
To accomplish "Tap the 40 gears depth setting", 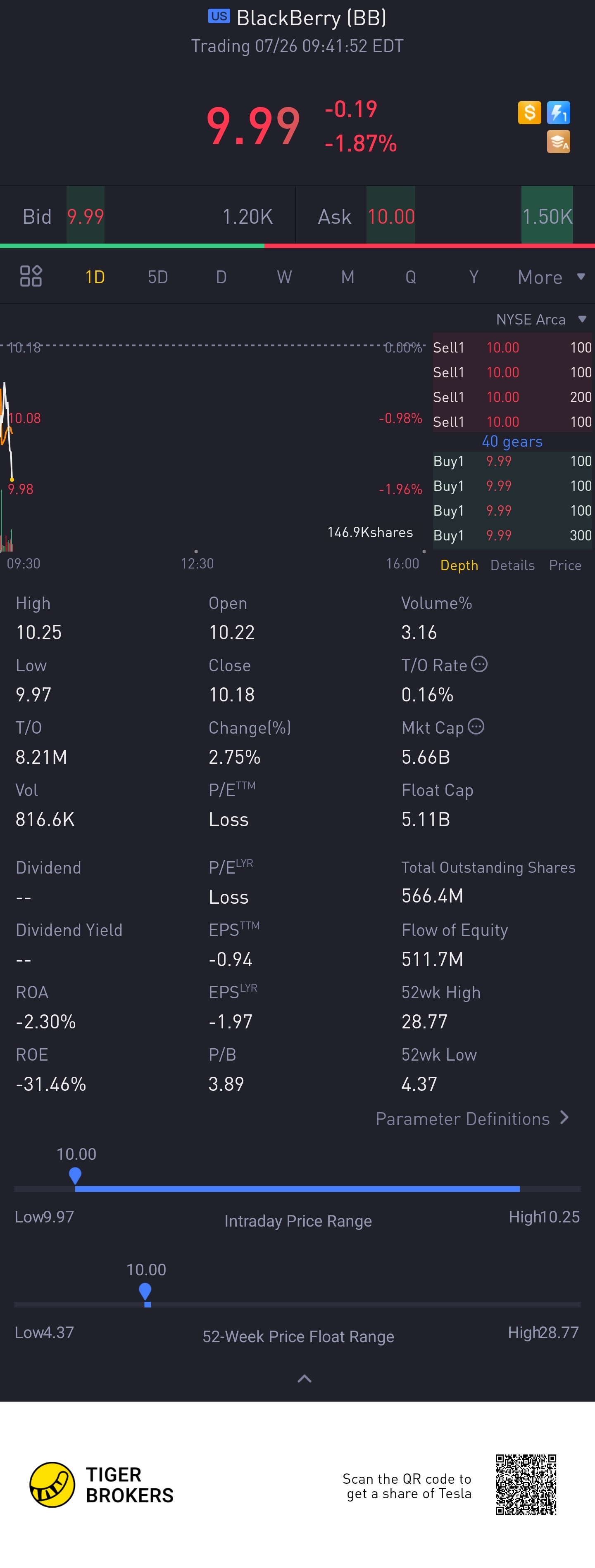I will 512,441.
